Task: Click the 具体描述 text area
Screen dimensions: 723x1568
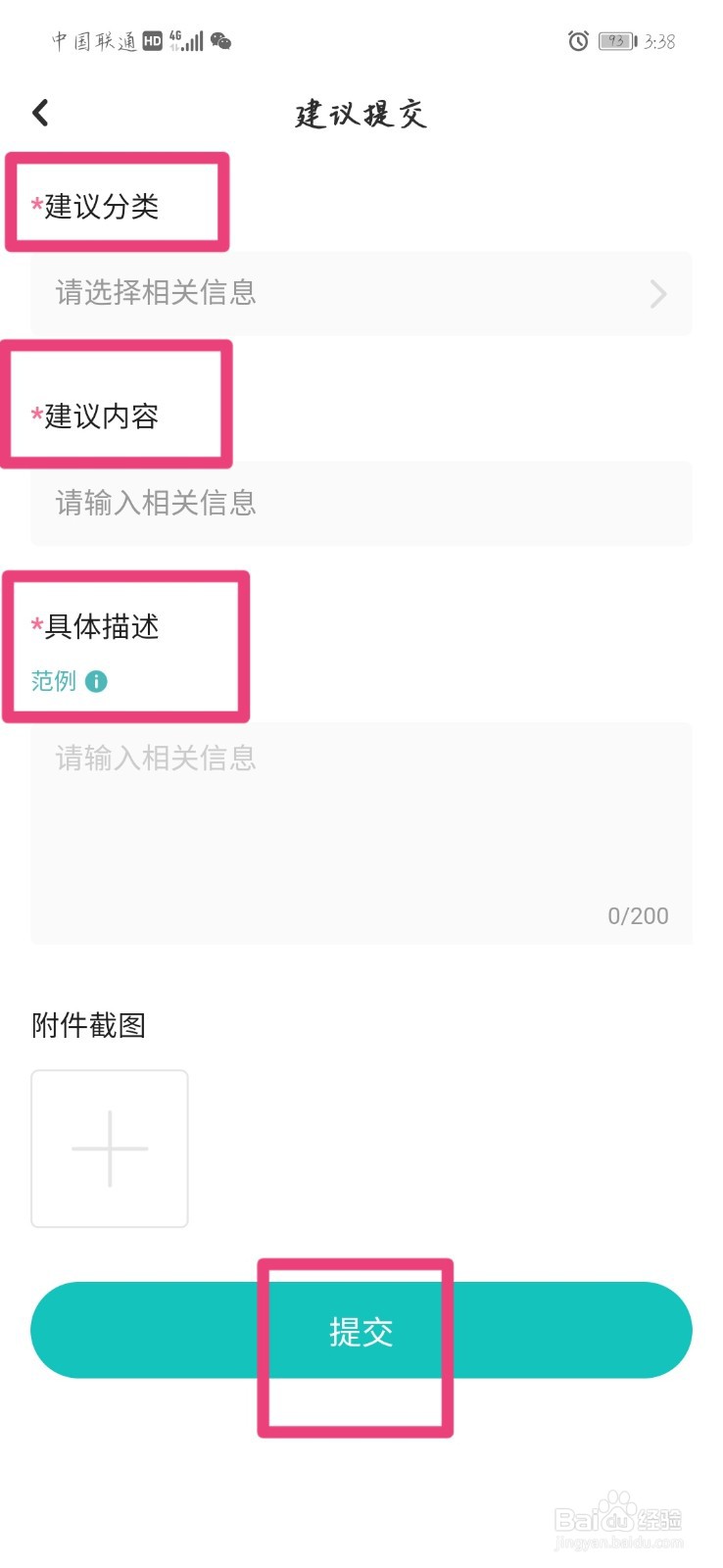Action: click(x=361, y=833)
